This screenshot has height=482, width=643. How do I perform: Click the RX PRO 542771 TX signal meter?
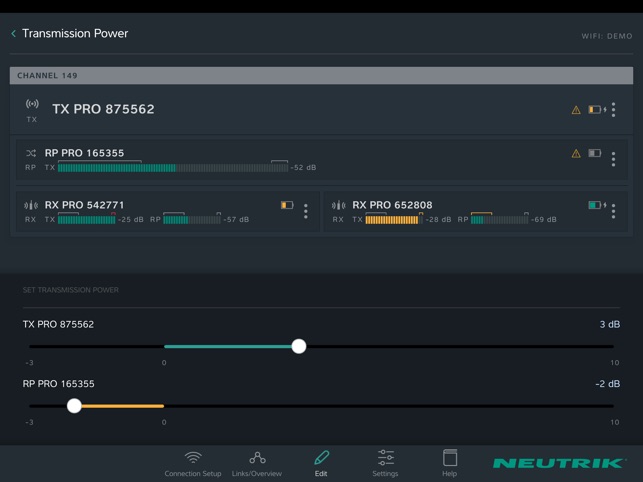[87, 219]
